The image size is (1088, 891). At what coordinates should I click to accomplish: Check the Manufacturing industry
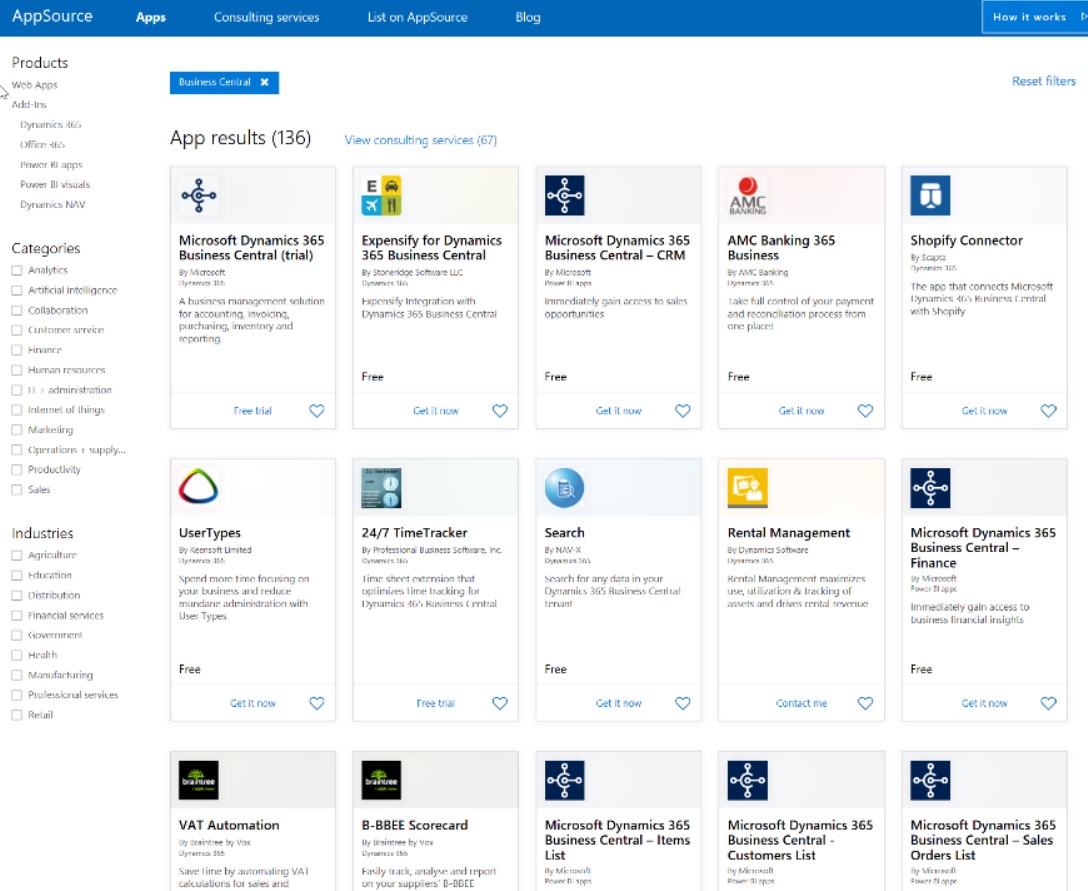(x=17, y=675)
